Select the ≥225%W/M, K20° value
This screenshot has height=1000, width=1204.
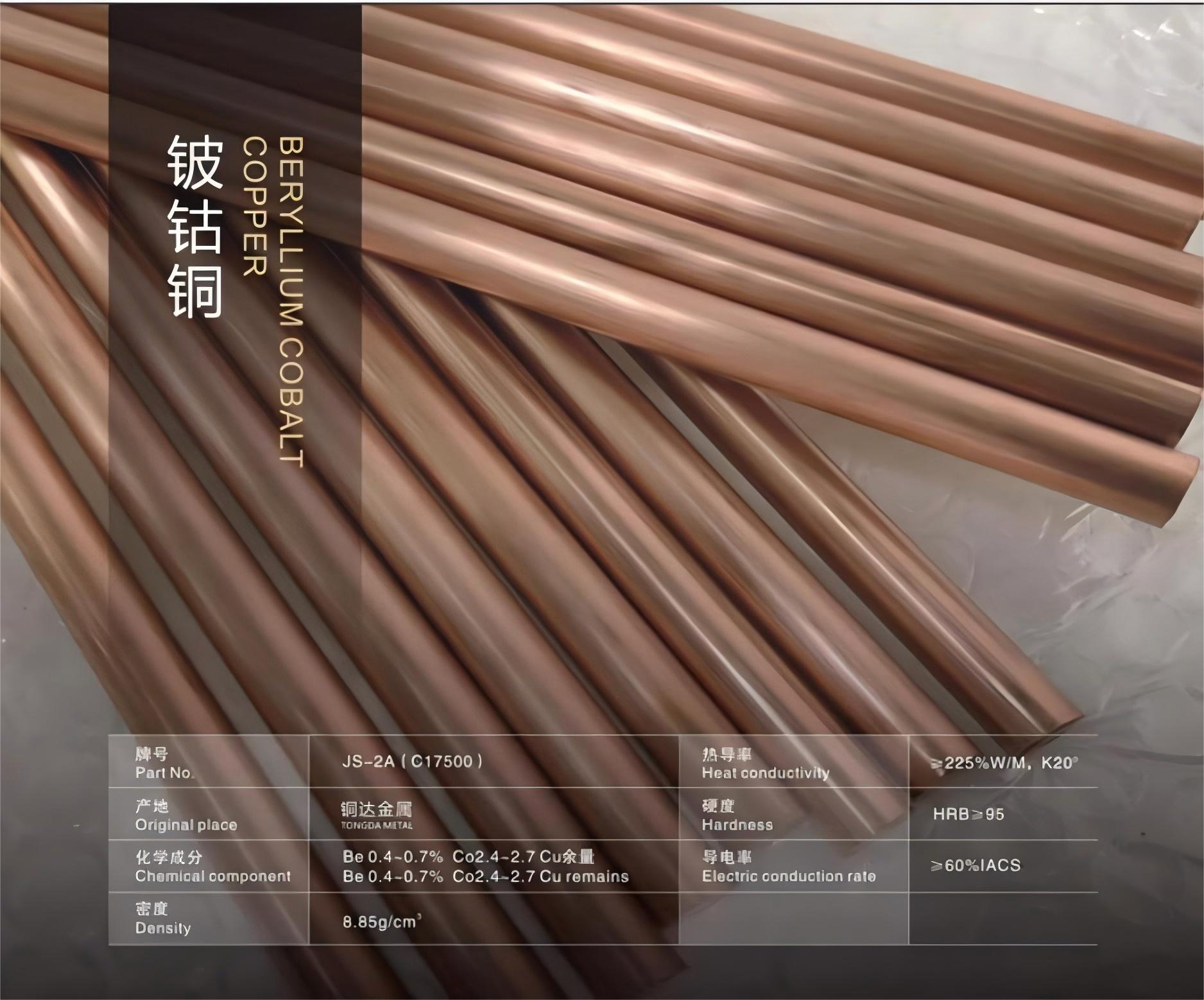[x=1004, y=763]
